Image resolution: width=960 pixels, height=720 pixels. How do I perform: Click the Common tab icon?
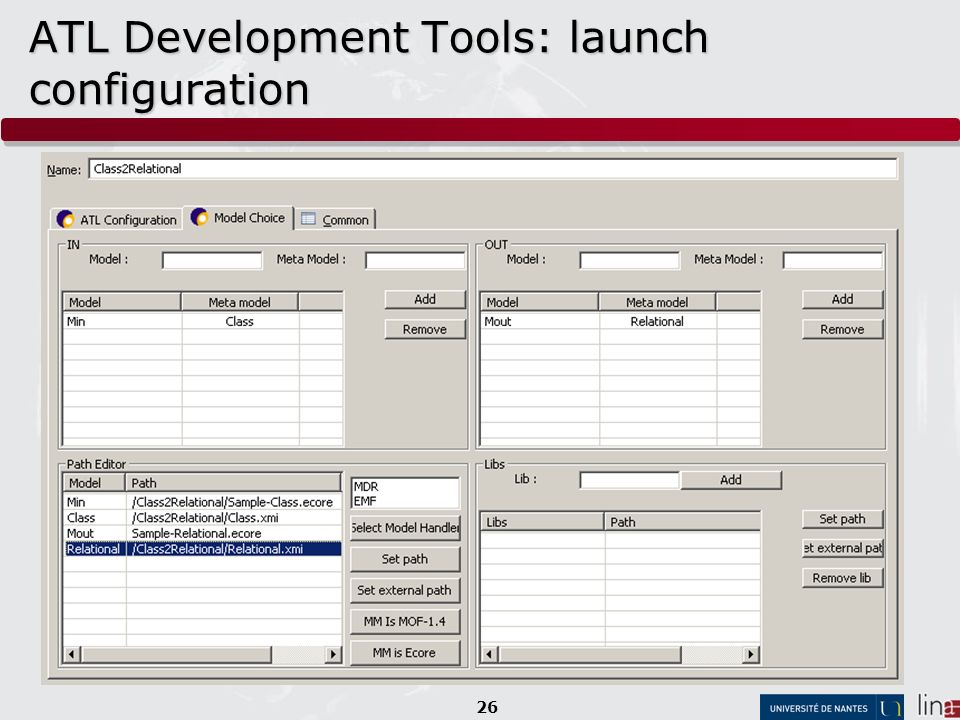point(308,219)
